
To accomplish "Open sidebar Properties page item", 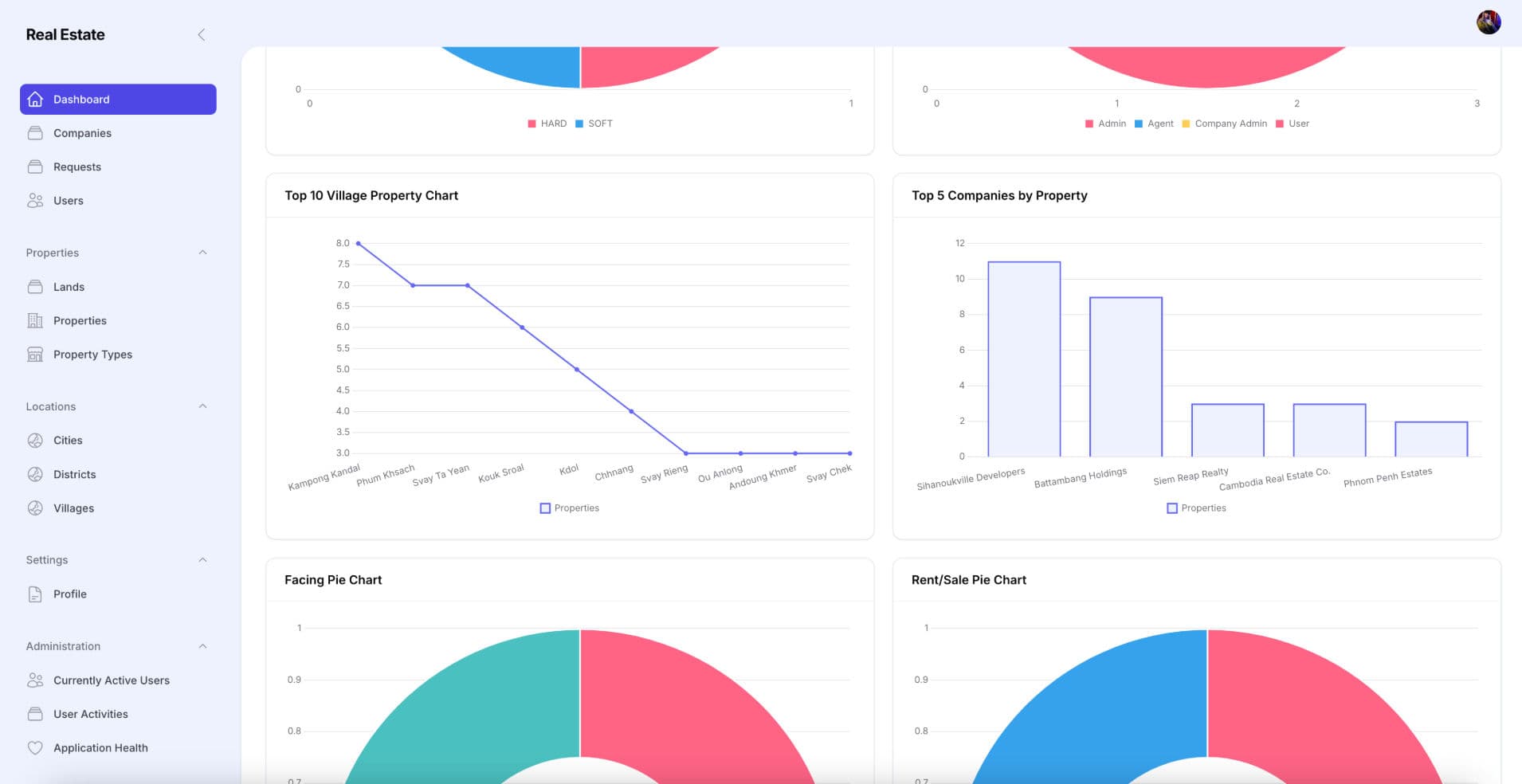I will click(118, 320).
